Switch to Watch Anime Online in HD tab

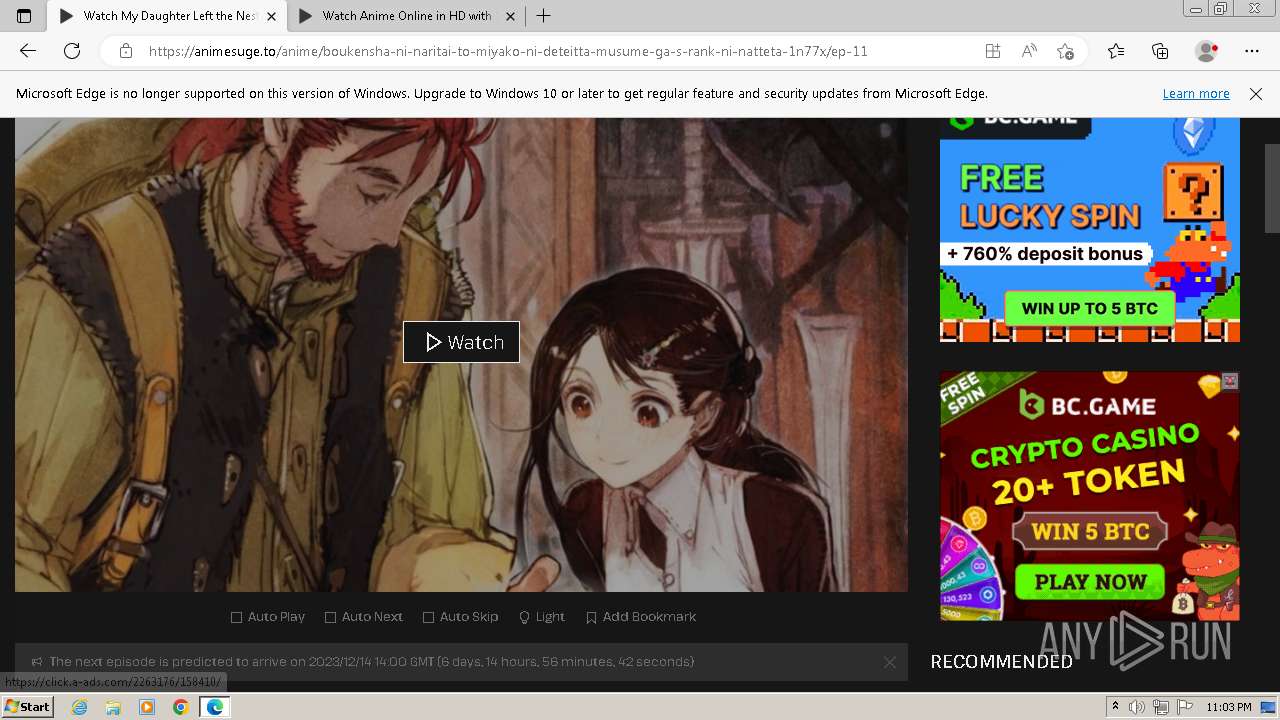(x=406, y=16)
